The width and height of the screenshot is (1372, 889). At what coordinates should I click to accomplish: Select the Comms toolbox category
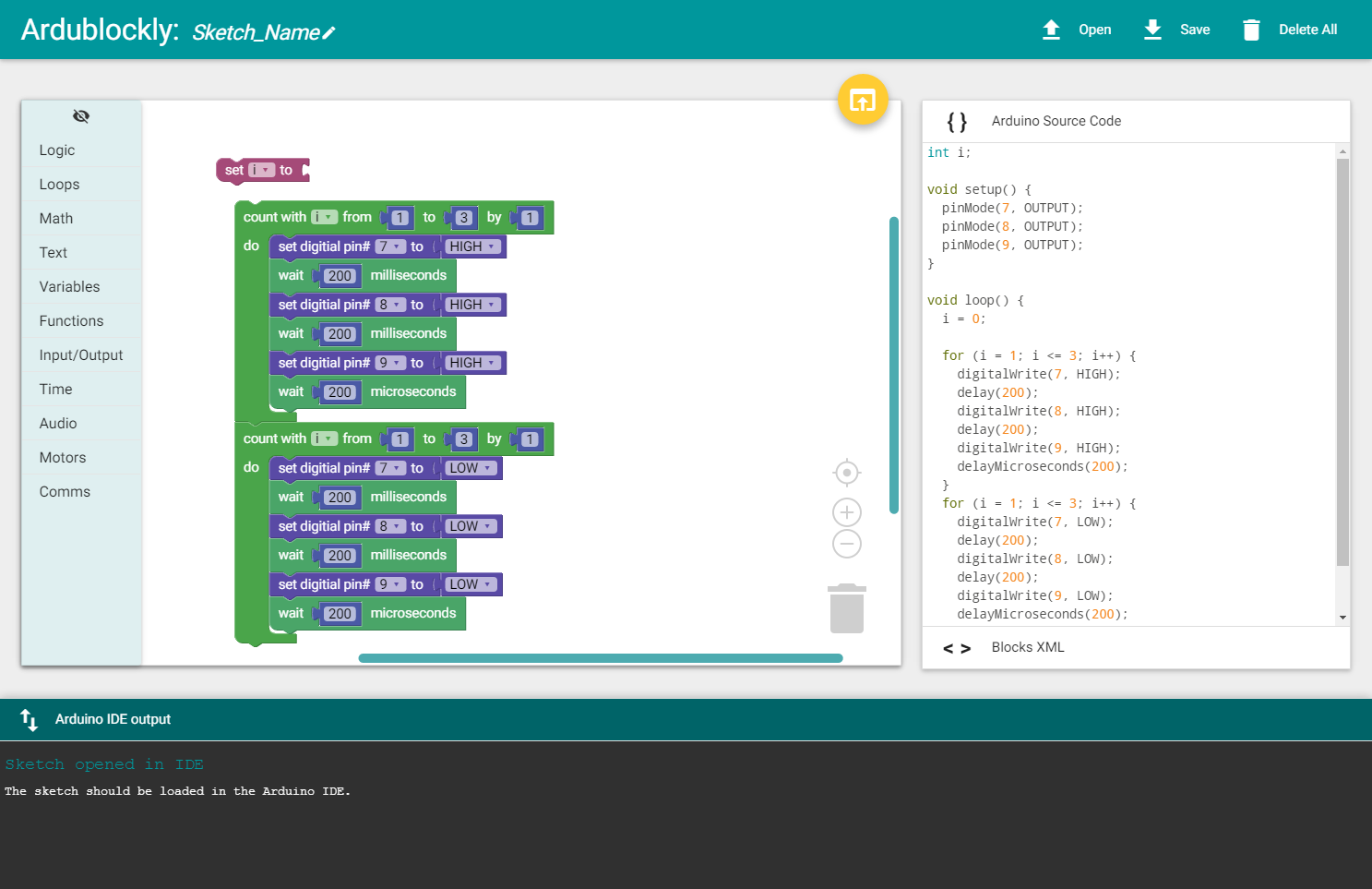81,492
